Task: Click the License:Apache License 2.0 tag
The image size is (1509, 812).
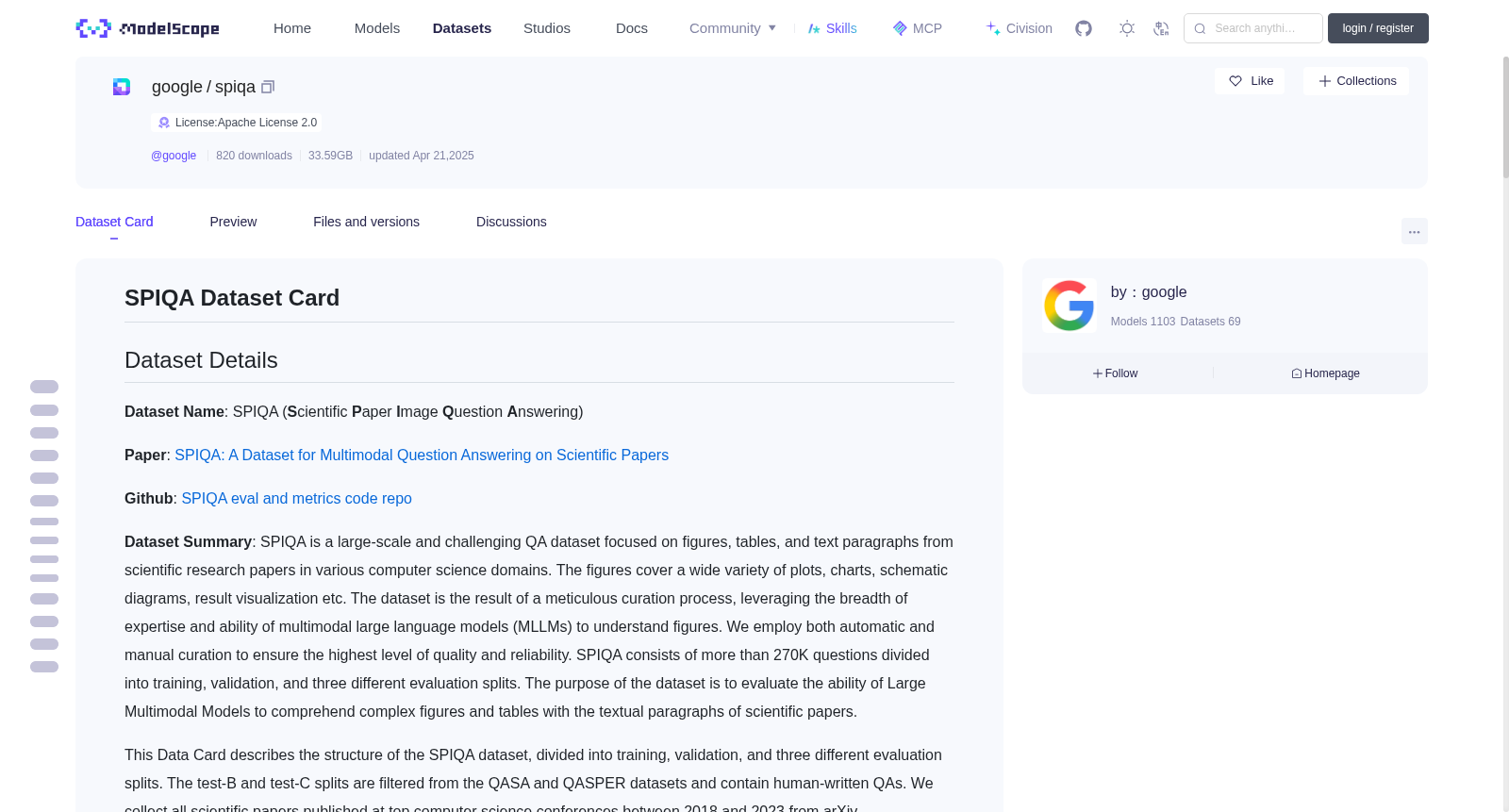Action: 237,123
